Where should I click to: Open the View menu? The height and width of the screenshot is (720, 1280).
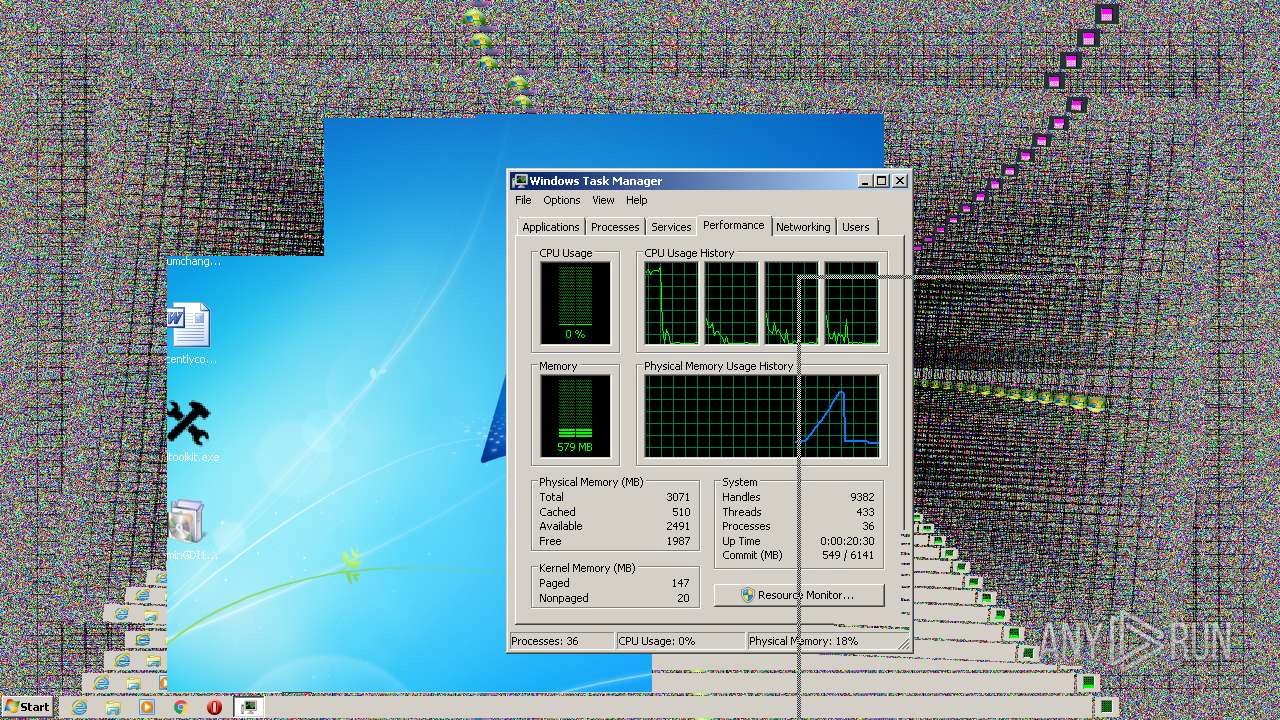click(x=603, y=200)
